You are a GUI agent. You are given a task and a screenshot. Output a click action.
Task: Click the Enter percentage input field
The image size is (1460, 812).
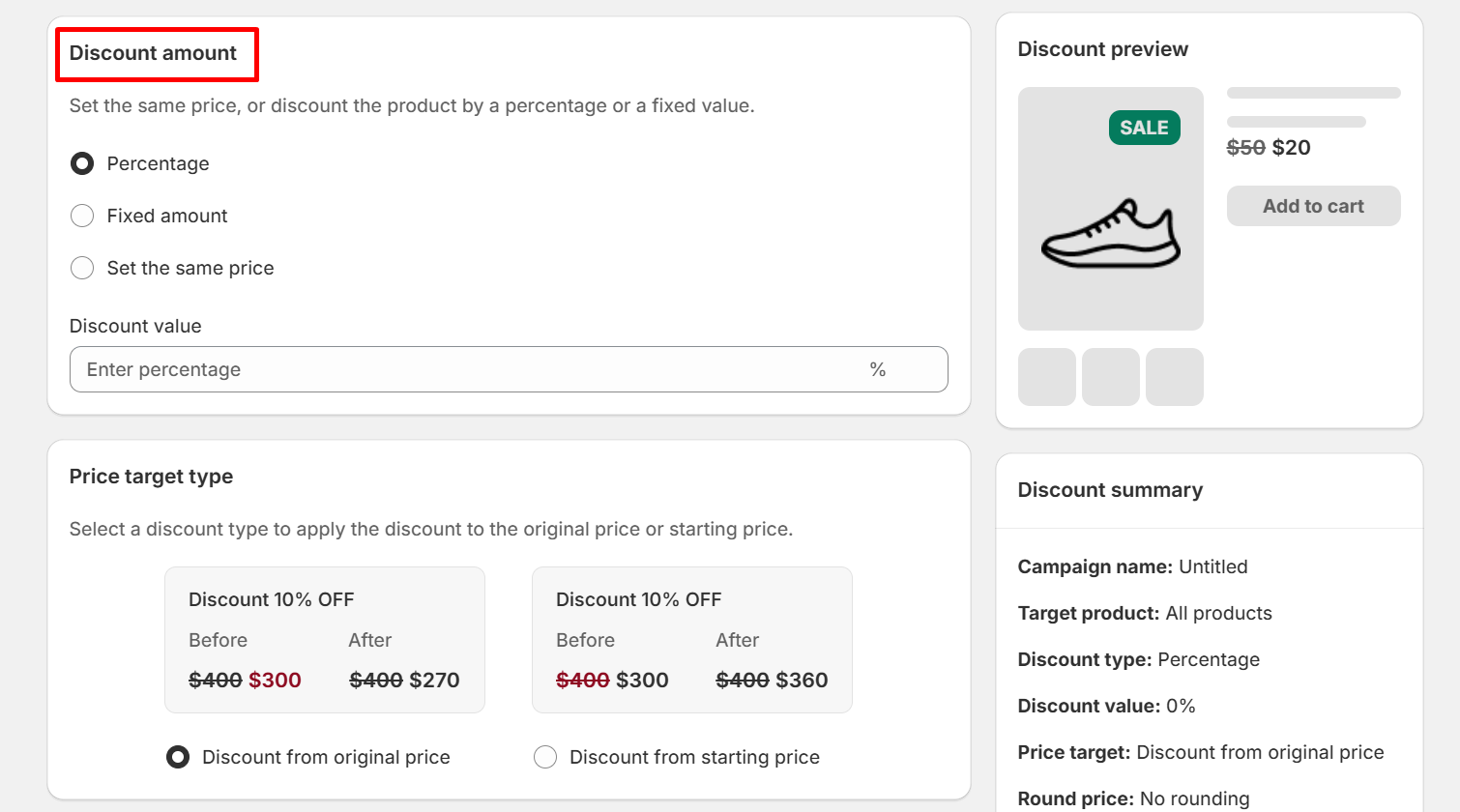(464, 369)
